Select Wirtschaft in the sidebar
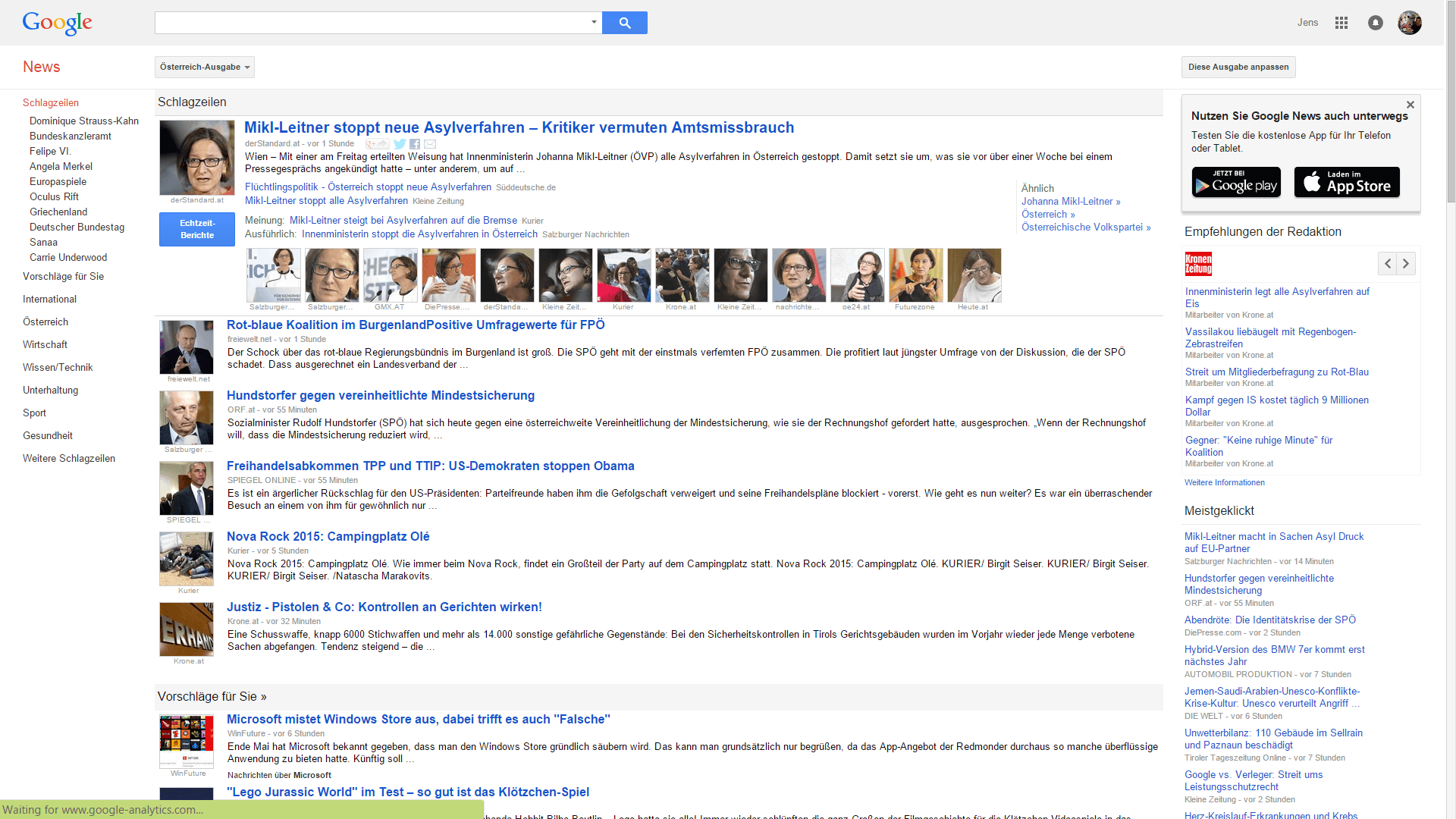 [x=45, y=344]
